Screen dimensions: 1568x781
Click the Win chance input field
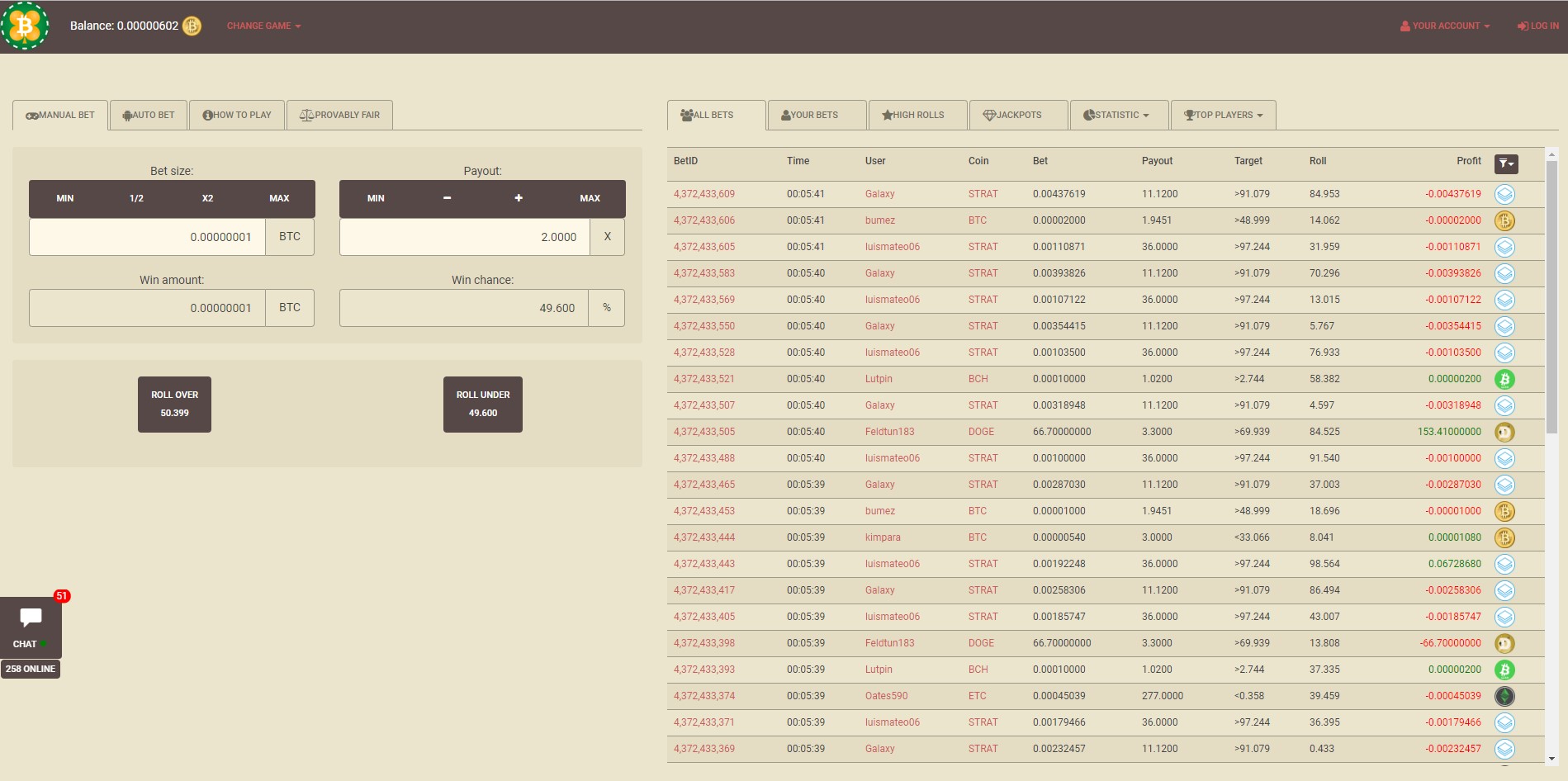[x=464, y=308]
